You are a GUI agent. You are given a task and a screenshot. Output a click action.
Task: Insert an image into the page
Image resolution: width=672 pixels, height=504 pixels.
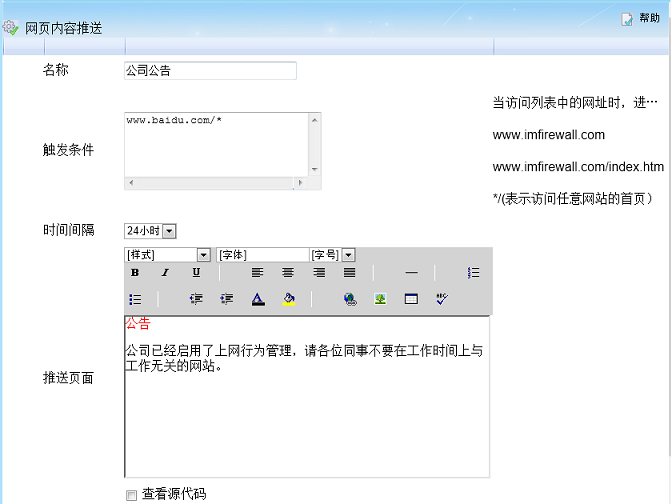pyautogui.click(x=380, y=299)
